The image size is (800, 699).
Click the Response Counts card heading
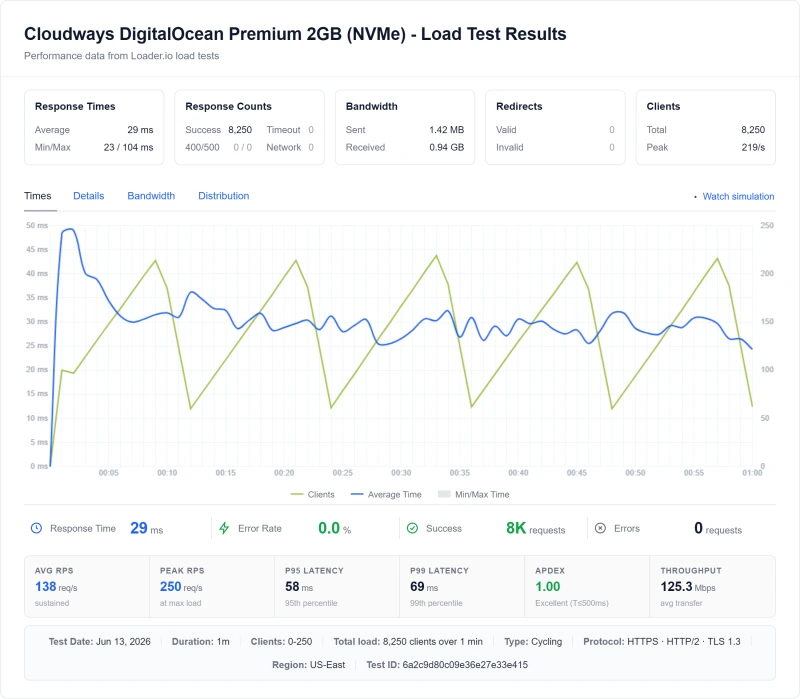tap(228, 106)
